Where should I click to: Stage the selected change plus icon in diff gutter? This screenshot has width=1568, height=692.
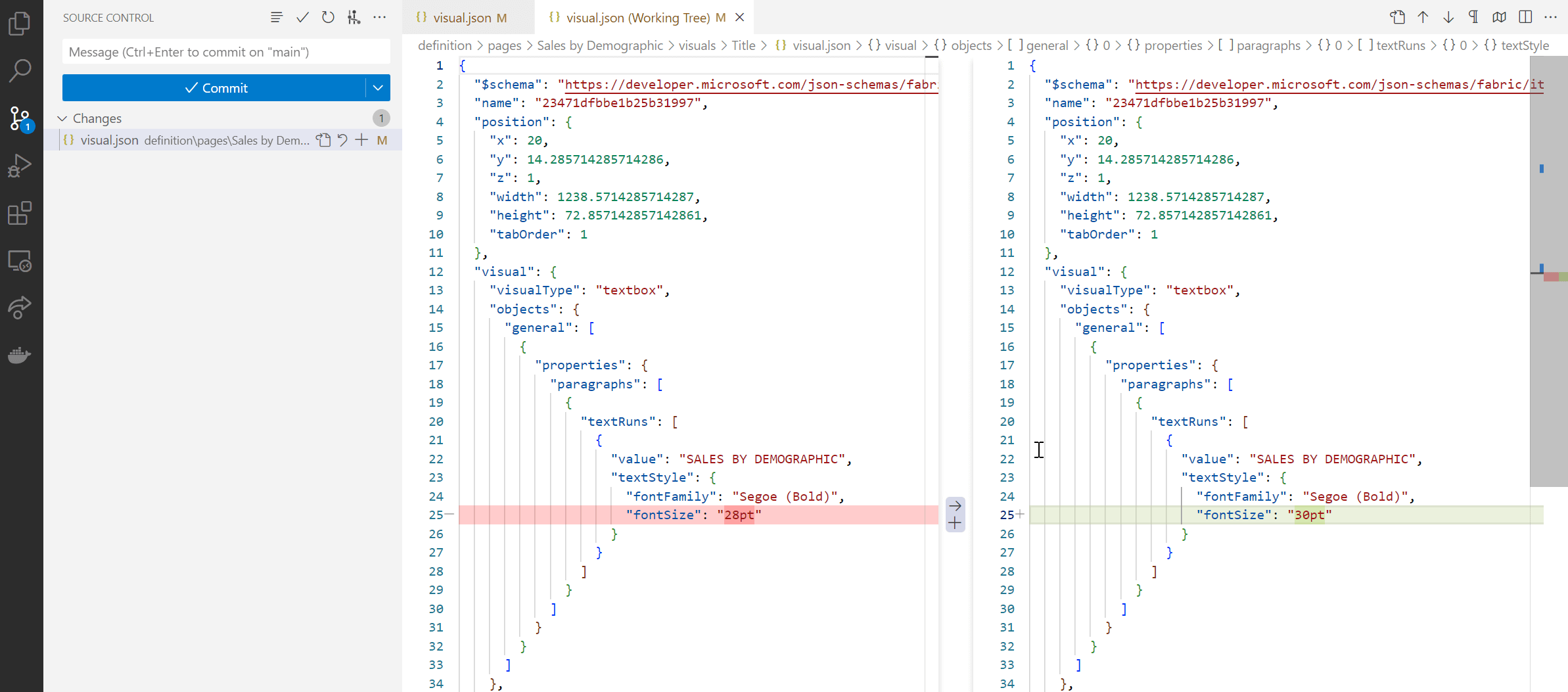tap(956, 523)
